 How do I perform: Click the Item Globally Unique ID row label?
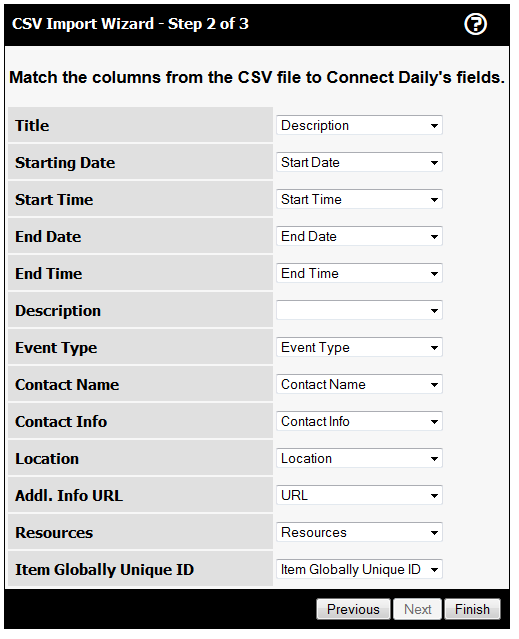[x=104, y=570]
